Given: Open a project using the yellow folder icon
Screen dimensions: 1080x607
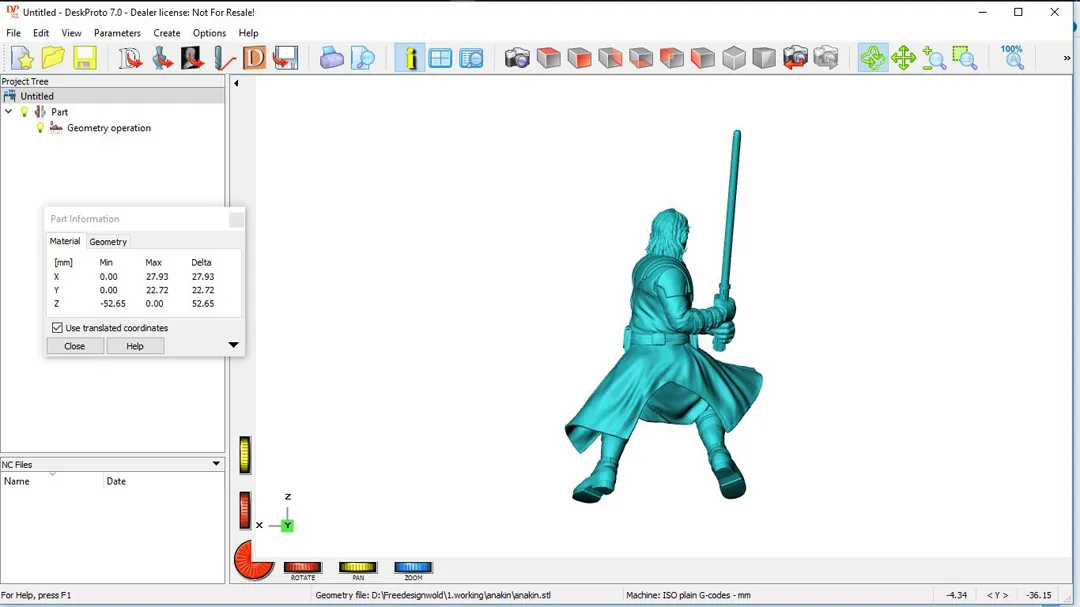Looking at the screenshot, I should (x=53, y=58).
